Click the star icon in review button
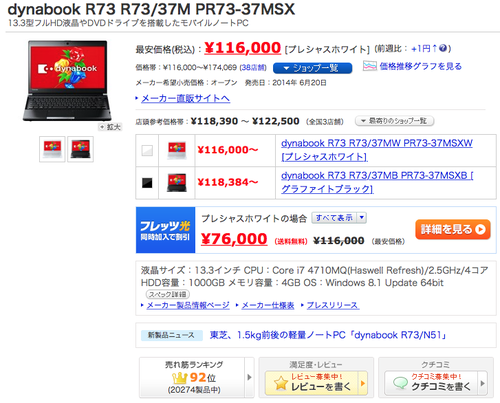Viewport: 500px width, 403px height. [281, 383]
